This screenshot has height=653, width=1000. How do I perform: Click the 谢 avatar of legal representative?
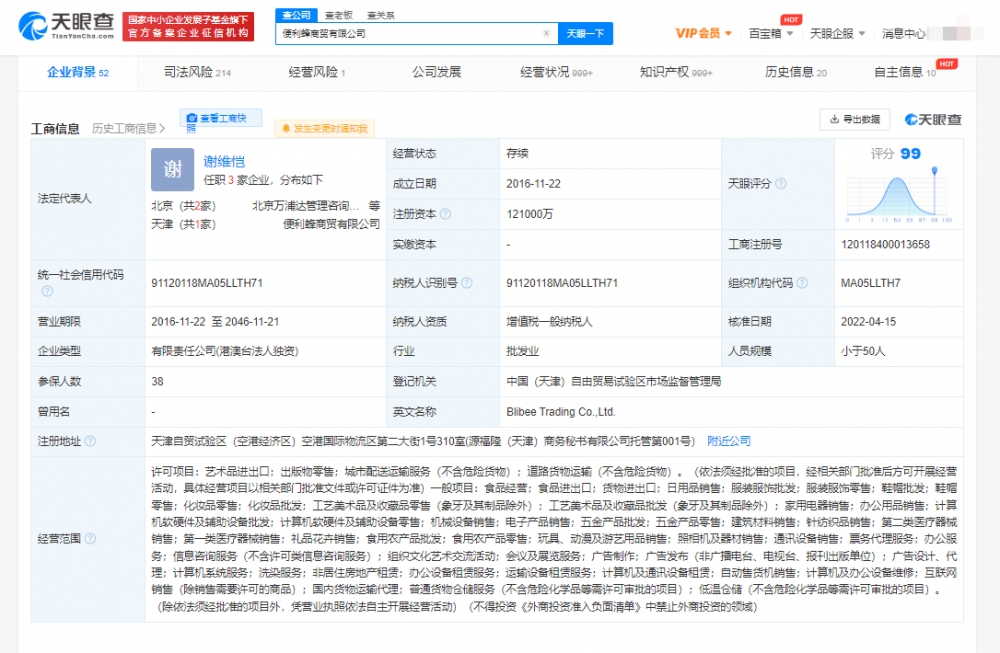[x=172, y=169]
